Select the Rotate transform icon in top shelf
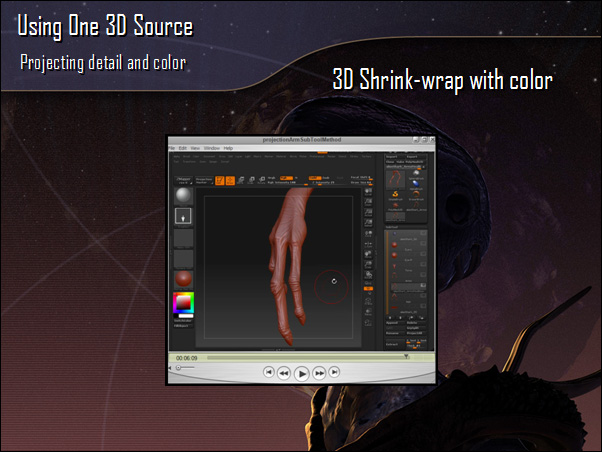602x452 pixels. [x=261, y=180]
